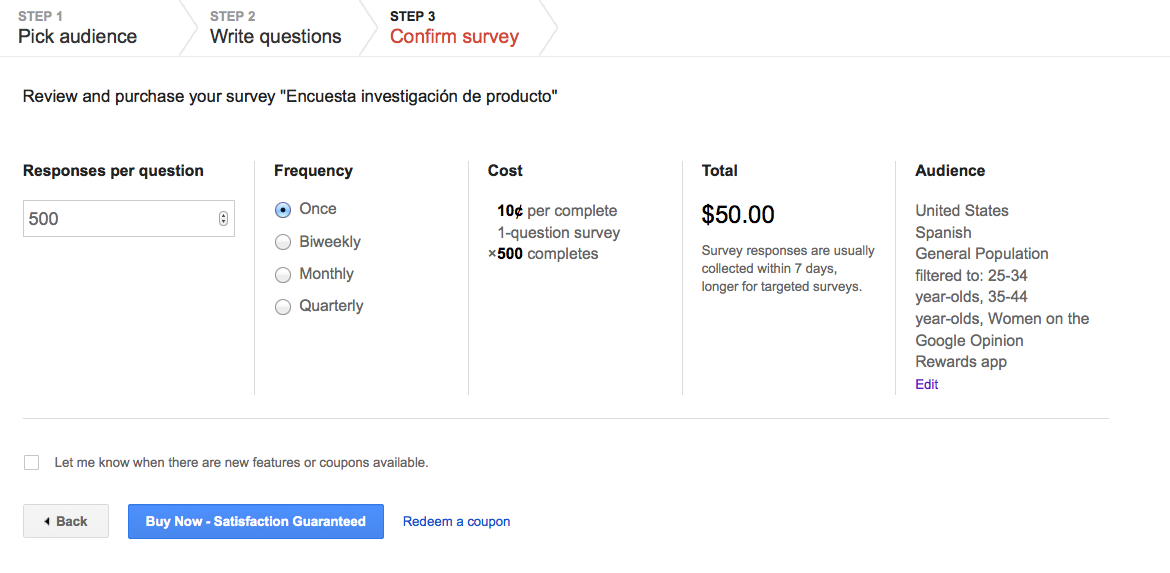Click the Audience description text
1170x573 pixels.
tap(1002, 286)
